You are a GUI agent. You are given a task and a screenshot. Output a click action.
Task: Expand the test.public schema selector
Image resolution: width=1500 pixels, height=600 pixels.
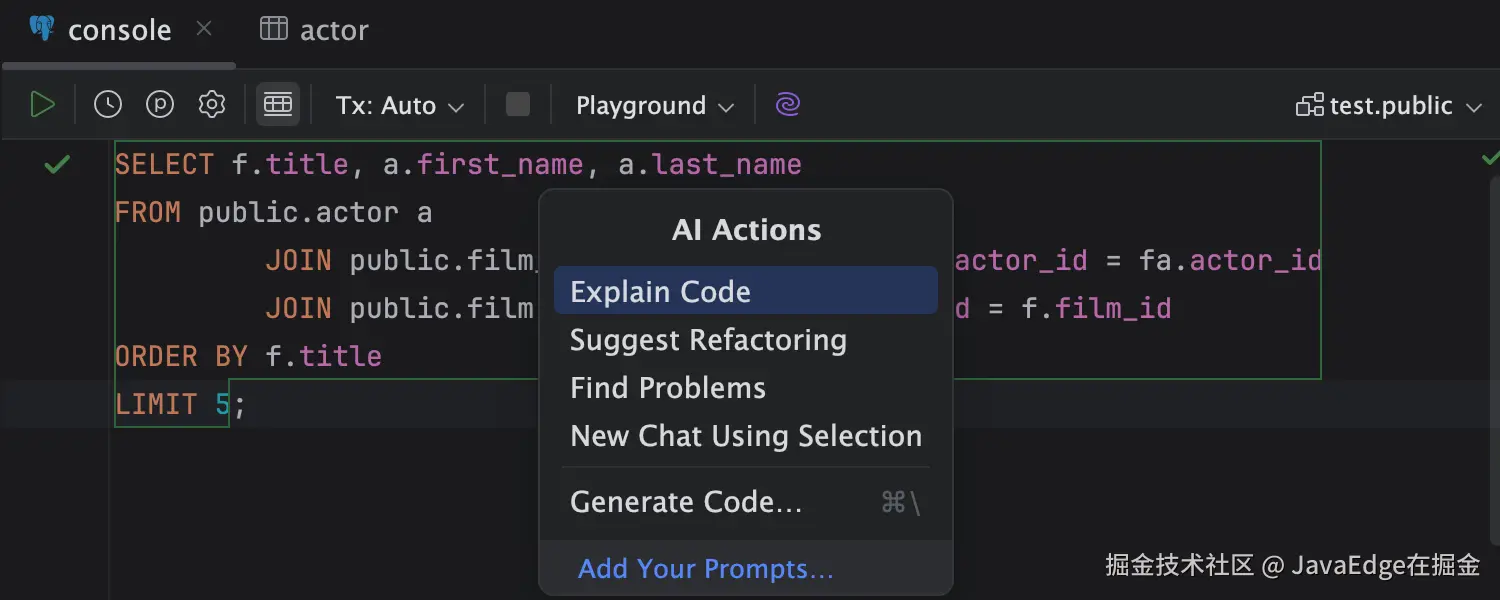(1389, 106)
